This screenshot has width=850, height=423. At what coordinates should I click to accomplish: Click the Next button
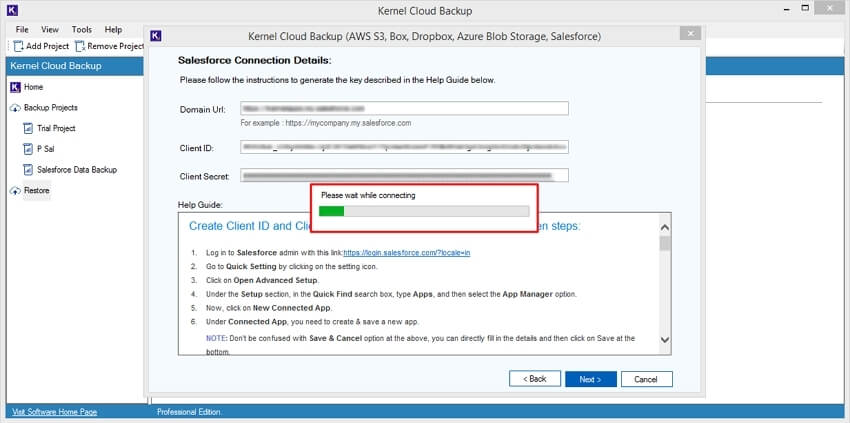[x=590, y=379]
